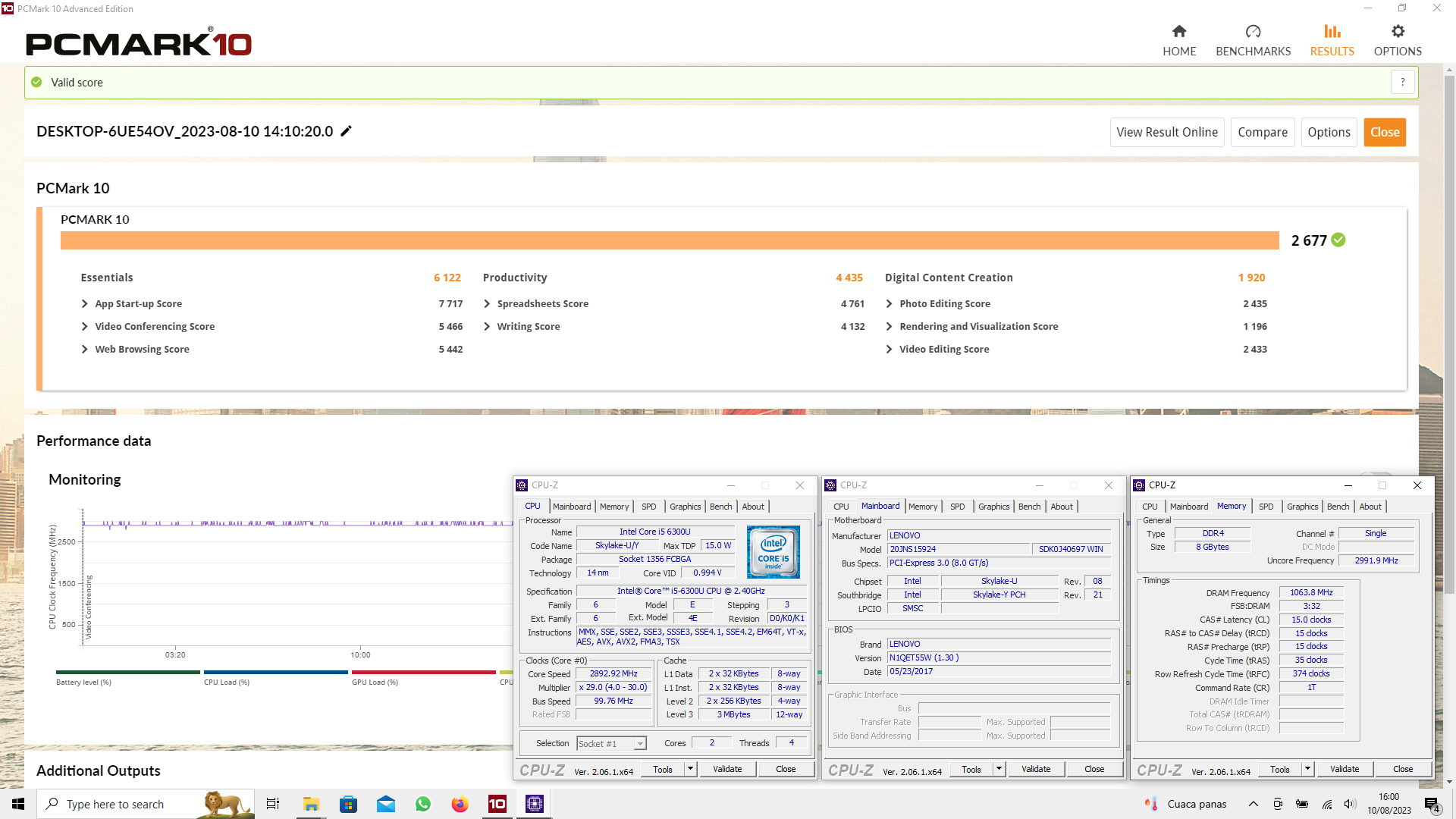
Task: Select Memory tab in first CPU-Z window
Action: click(x=614, y=507)
